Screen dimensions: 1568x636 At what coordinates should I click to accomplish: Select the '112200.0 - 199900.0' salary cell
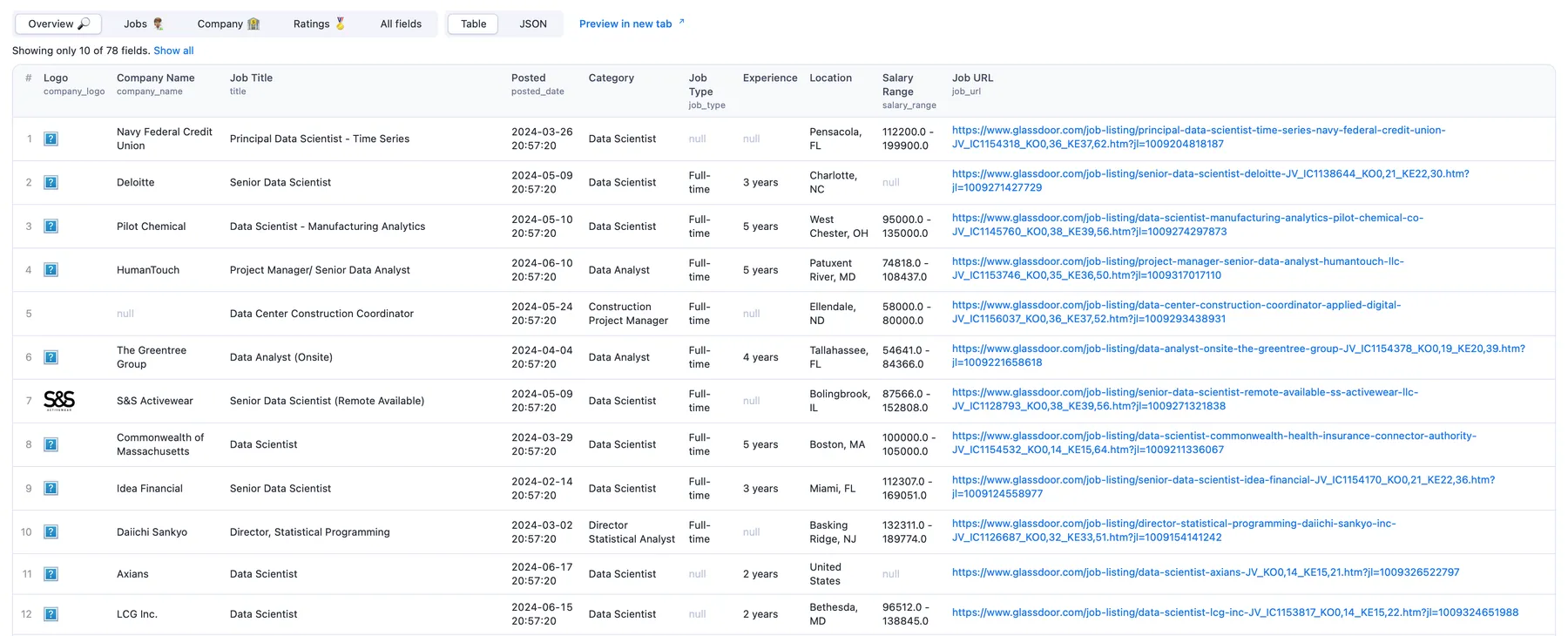pyautogui.click(x=908, y=139)
